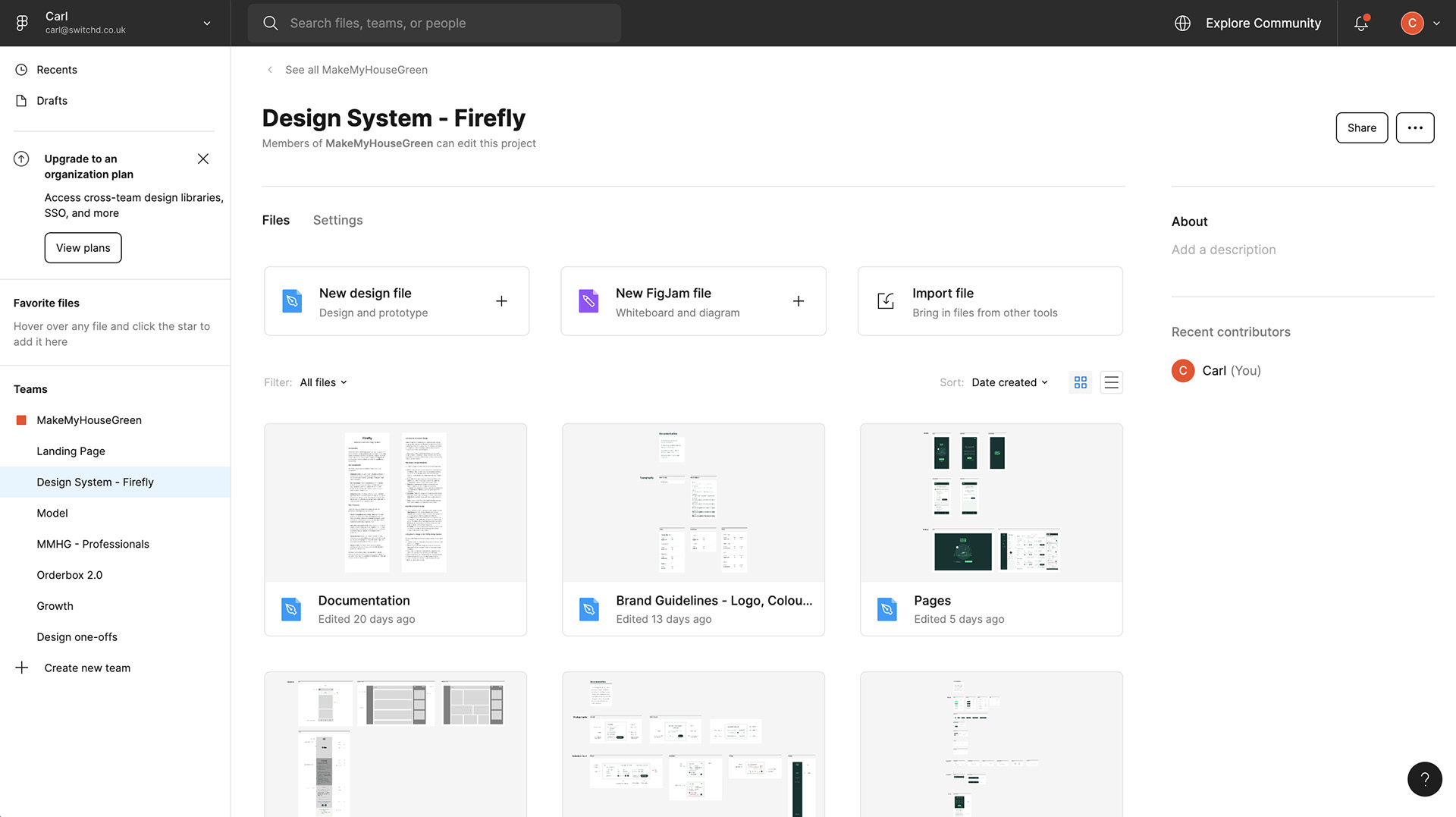The image size is (1456, 817).
Task: Click the purple FigJam file icon
Action: [x=588, y=301]
